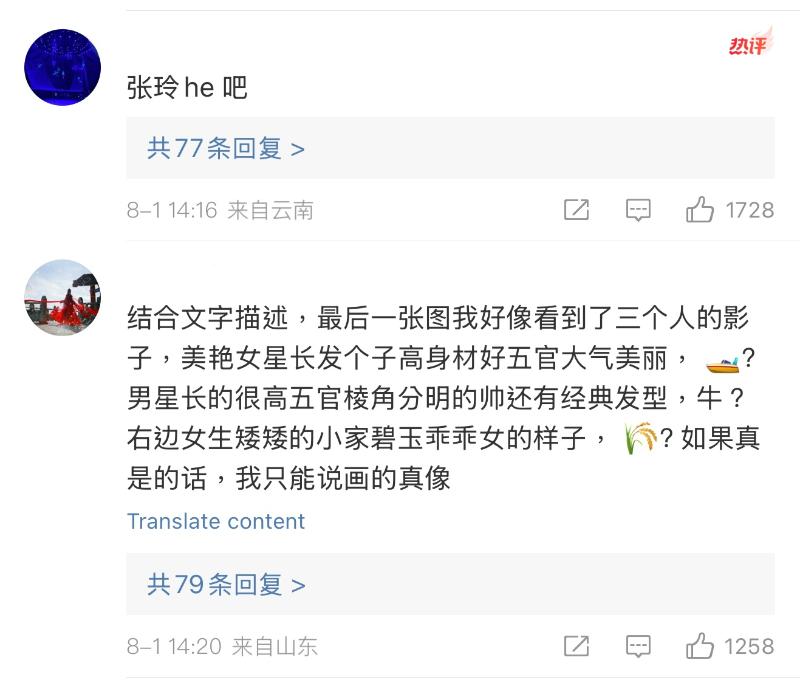Expand the 共77条回复 replies
Viewport: 800px width, 694px height.
tap(226, 149)
